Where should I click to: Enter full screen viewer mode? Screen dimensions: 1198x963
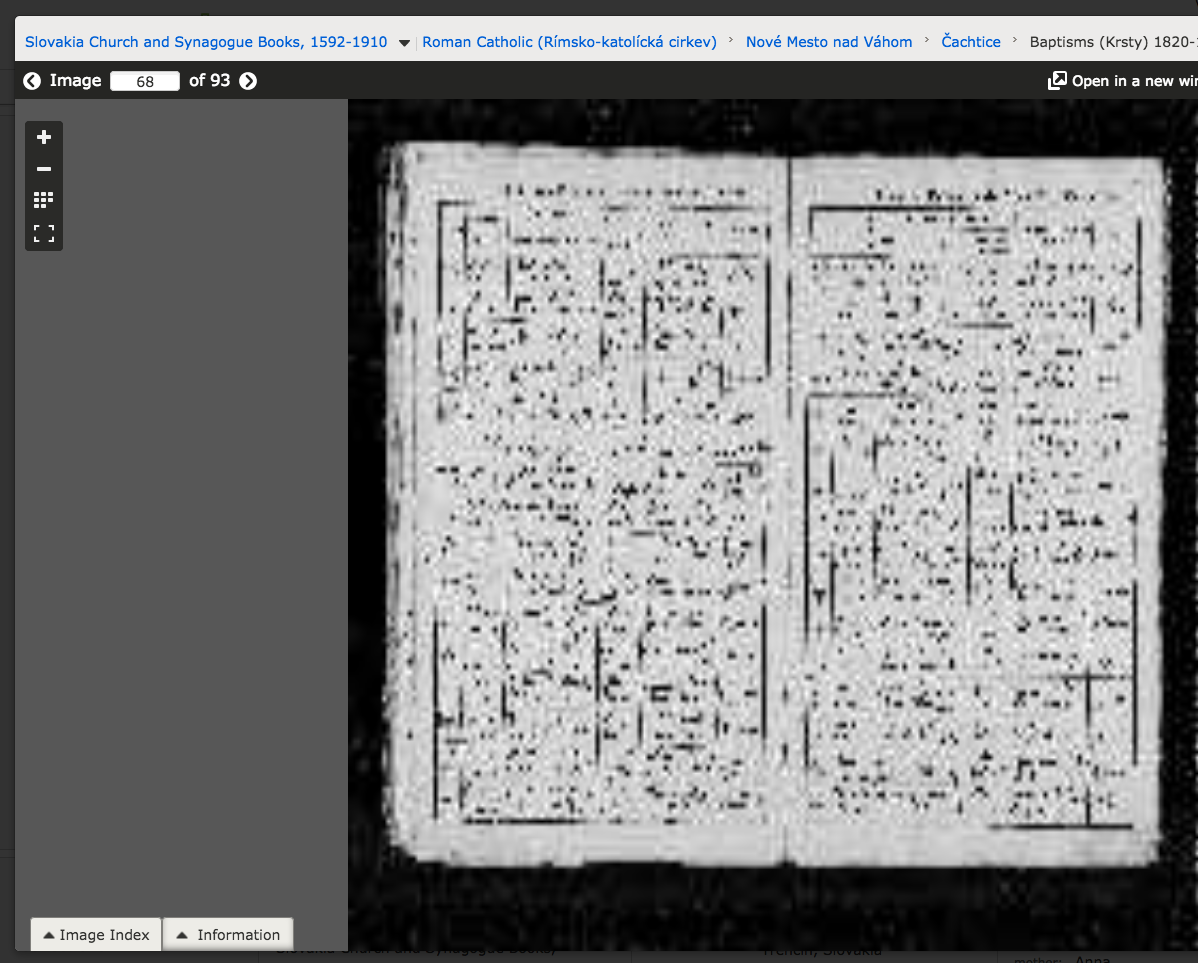[x=43, y=234]
